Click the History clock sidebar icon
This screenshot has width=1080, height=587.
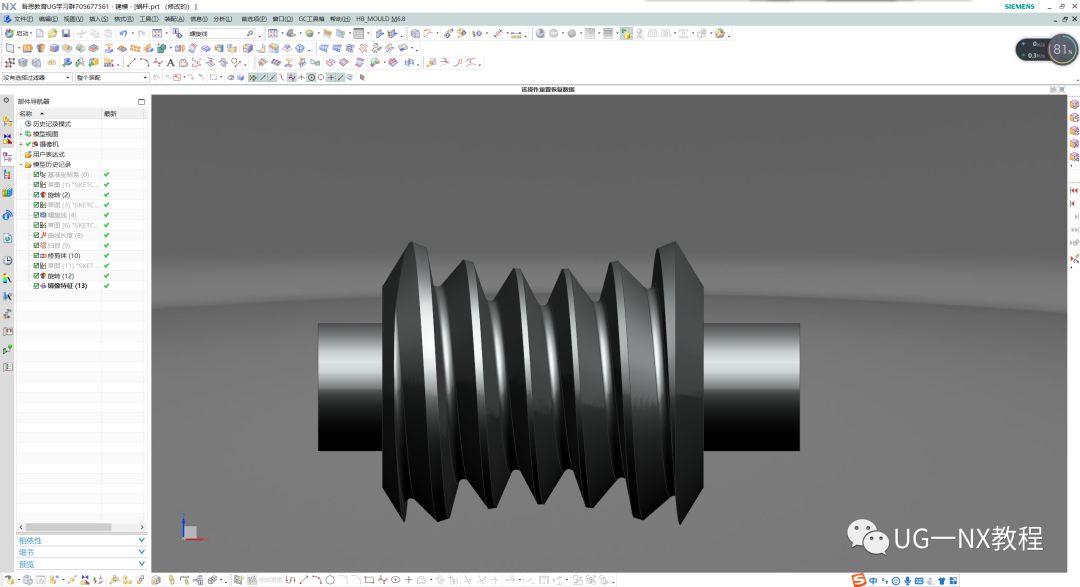(x=7, y=260)
